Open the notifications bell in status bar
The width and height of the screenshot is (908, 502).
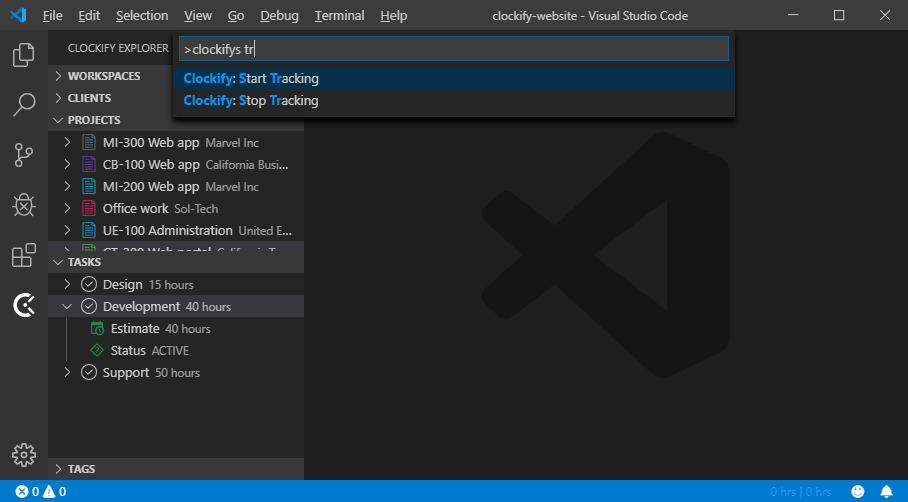pyautogui.click(x=887, y=492)
